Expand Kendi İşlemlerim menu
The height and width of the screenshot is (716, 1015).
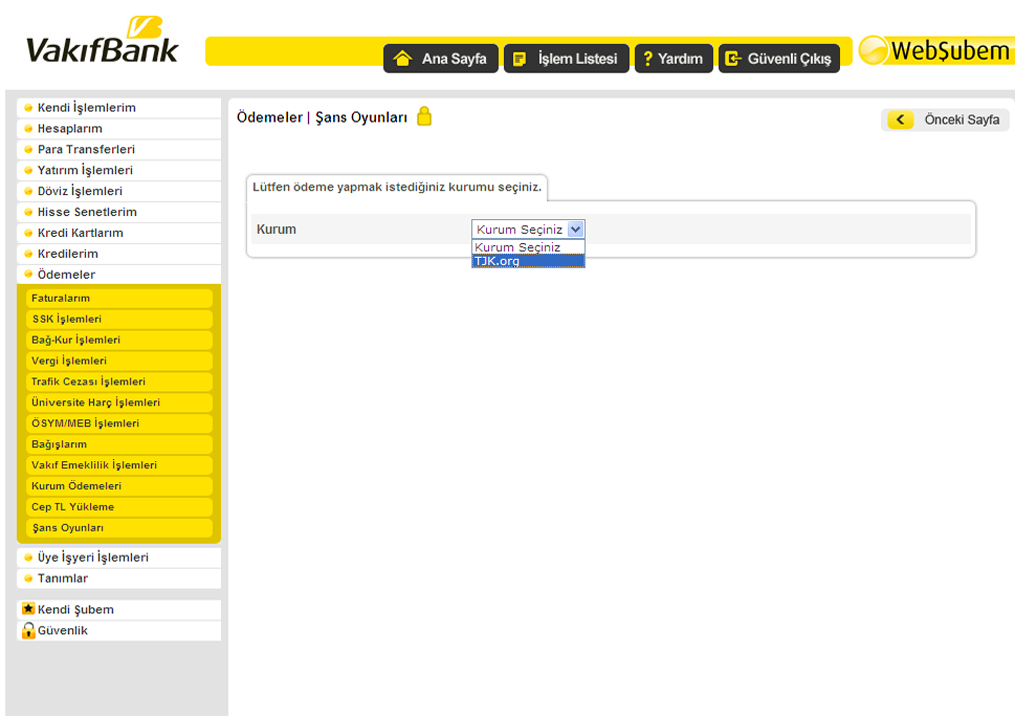point(118,107)
